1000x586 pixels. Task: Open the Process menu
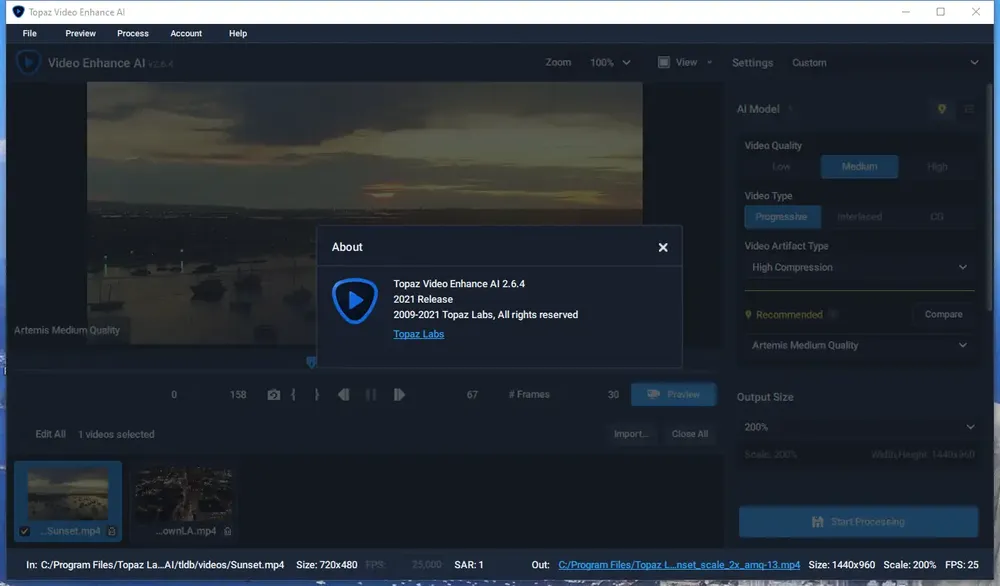[x=133, y=33]
